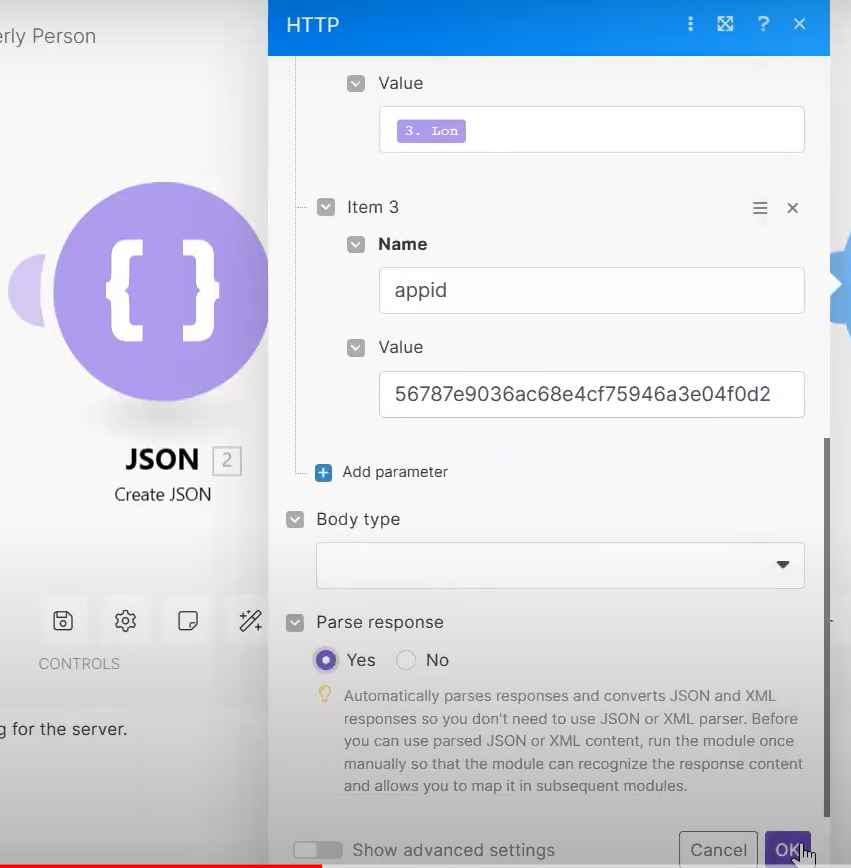The height and width of the screenshot is (868, 851).
Task: Toggle the map checkbox beside top Value
Action: click(355, 84)
